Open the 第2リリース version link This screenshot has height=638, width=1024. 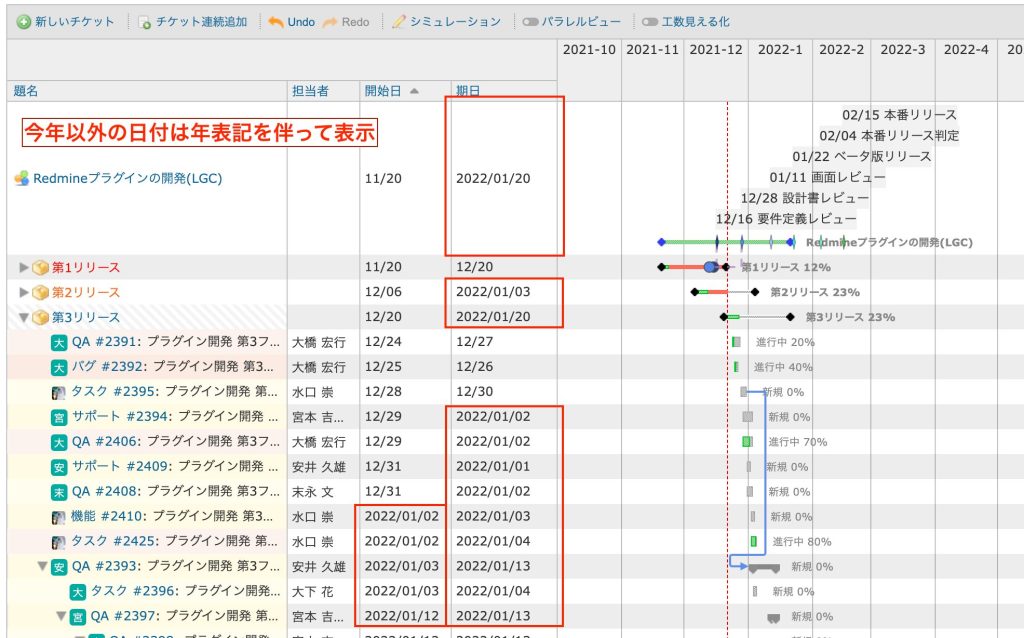click(86, 292)
